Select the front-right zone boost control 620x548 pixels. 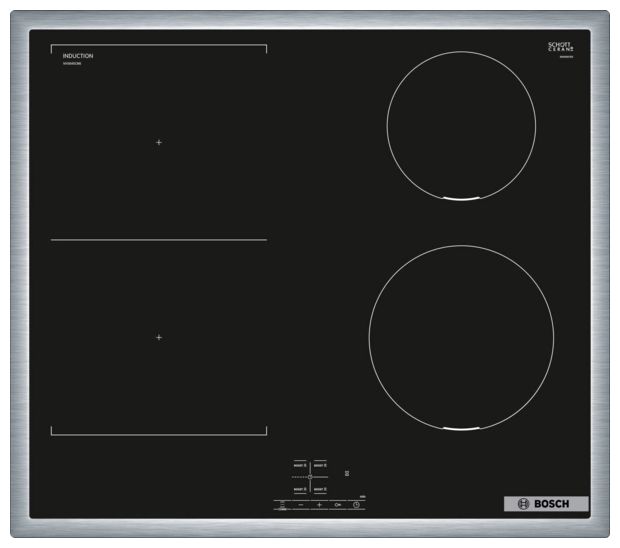(320, 489)
